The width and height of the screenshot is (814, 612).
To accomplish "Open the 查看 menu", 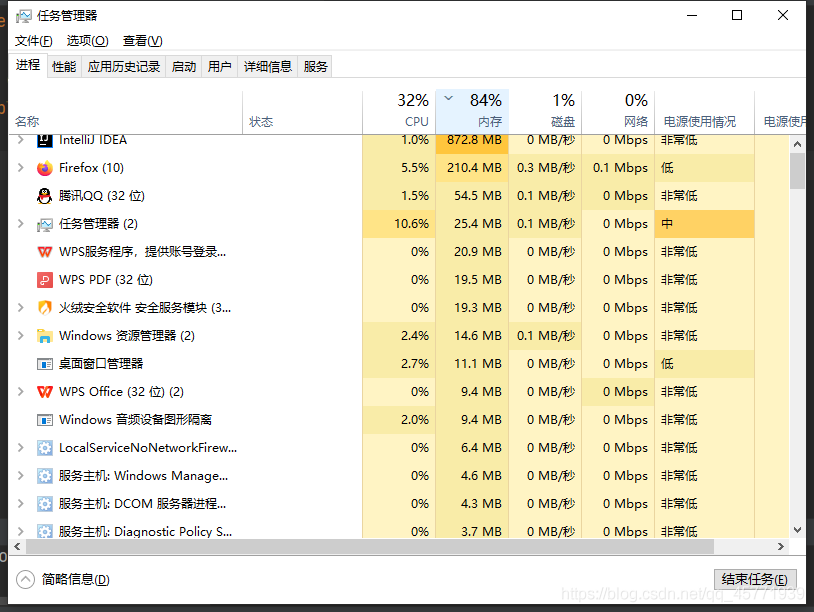I will click(x=142, y=41).
